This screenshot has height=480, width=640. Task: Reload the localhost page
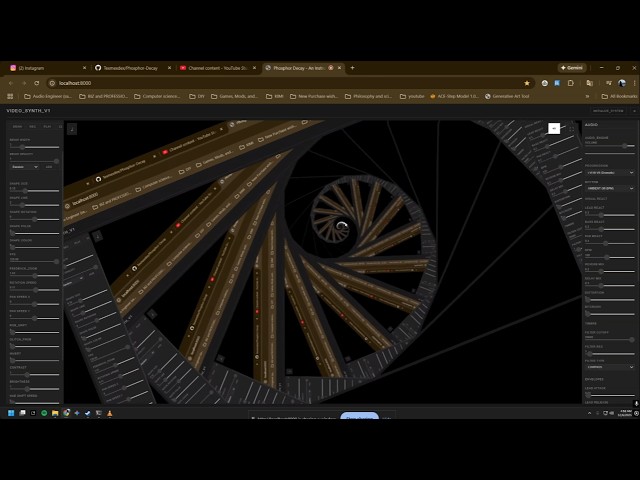pos(37,83)
